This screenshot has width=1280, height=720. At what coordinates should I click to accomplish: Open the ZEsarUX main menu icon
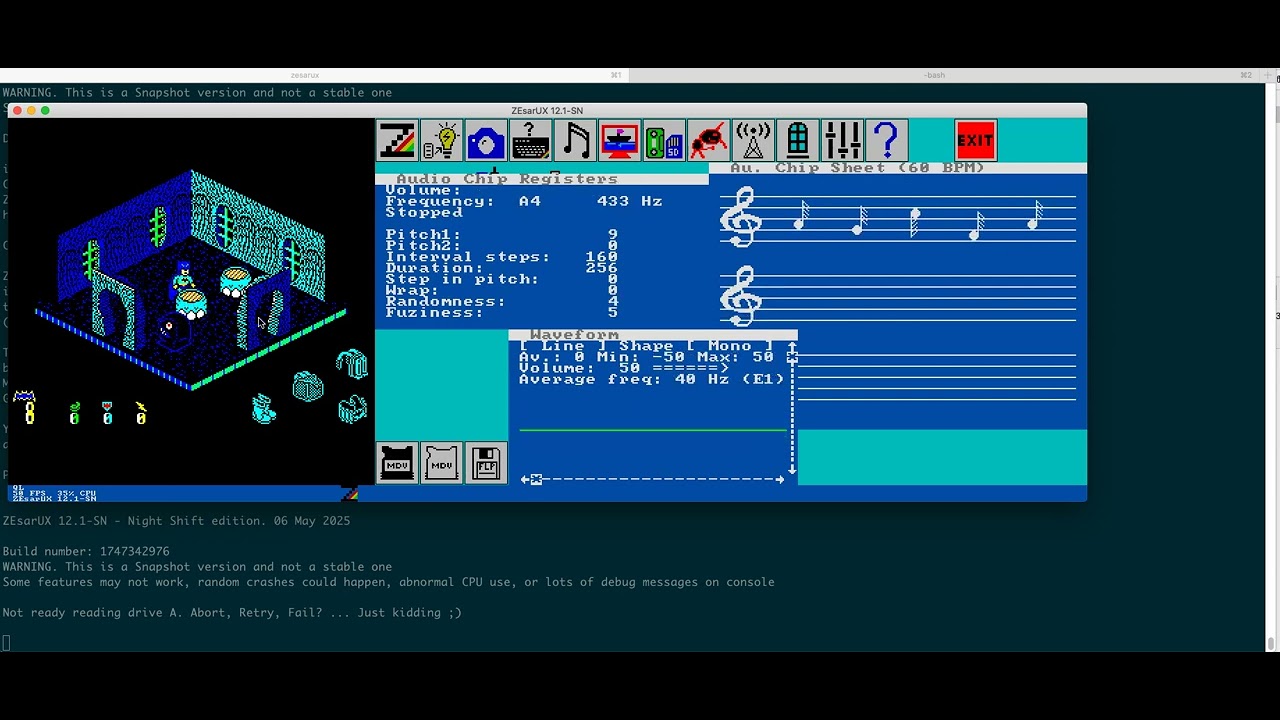397,140
